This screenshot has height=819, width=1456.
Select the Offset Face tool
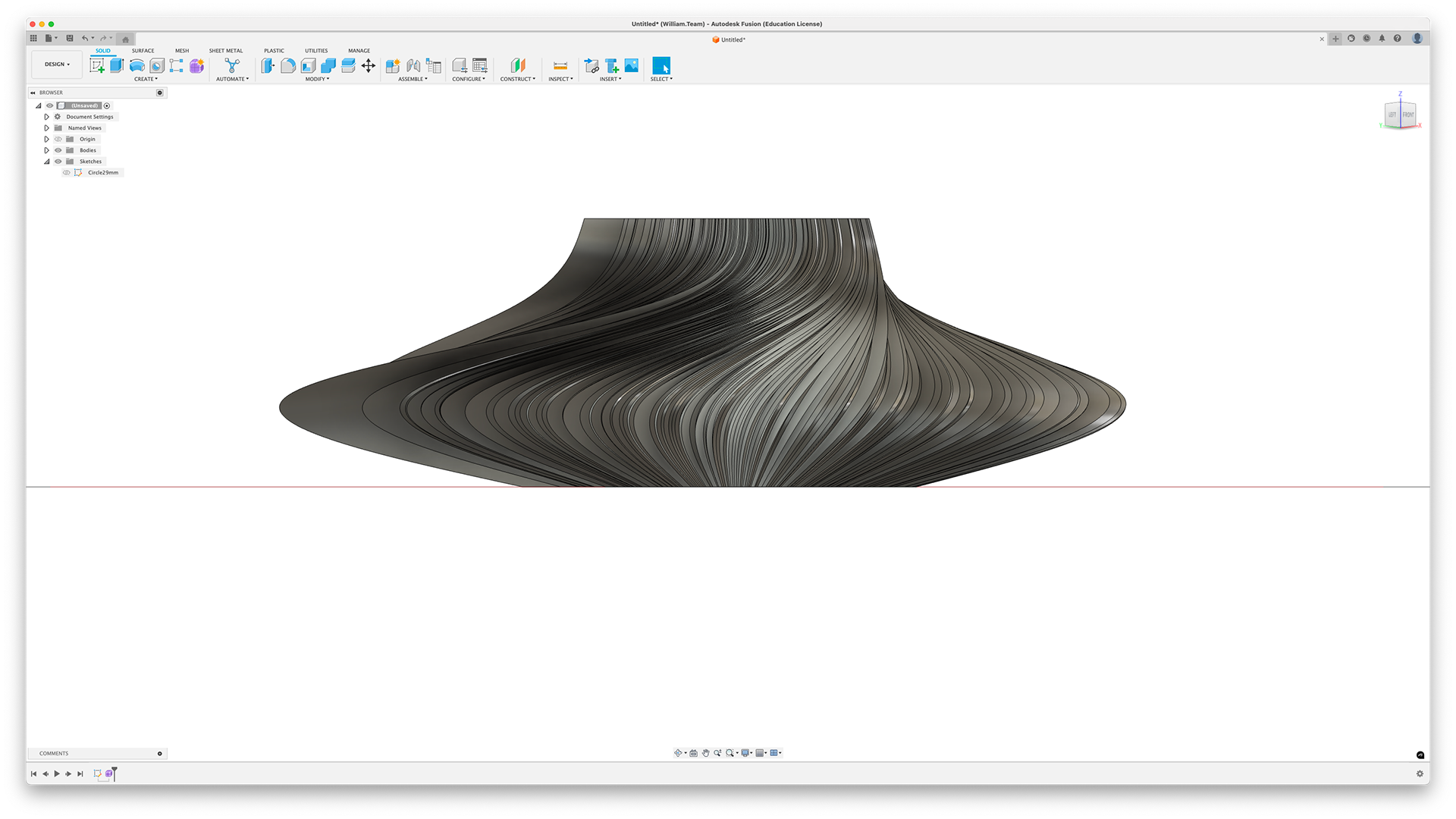(x=348, y=66)
